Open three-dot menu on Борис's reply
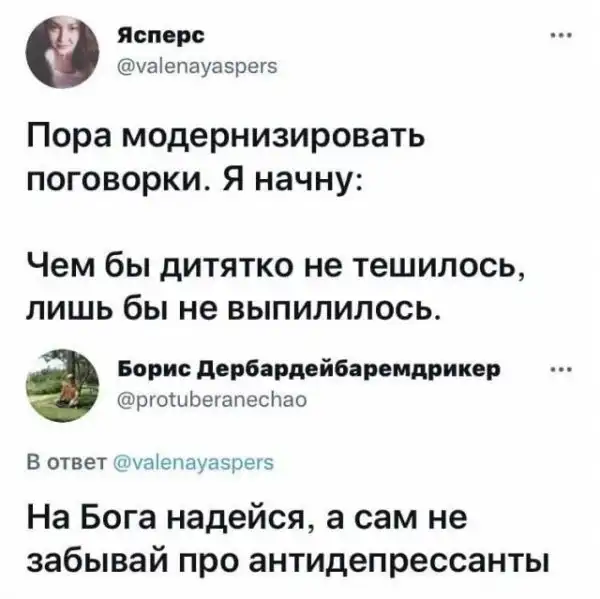This screenshot has width=600, height=599. pyautogui.click(x=561, y=370)
